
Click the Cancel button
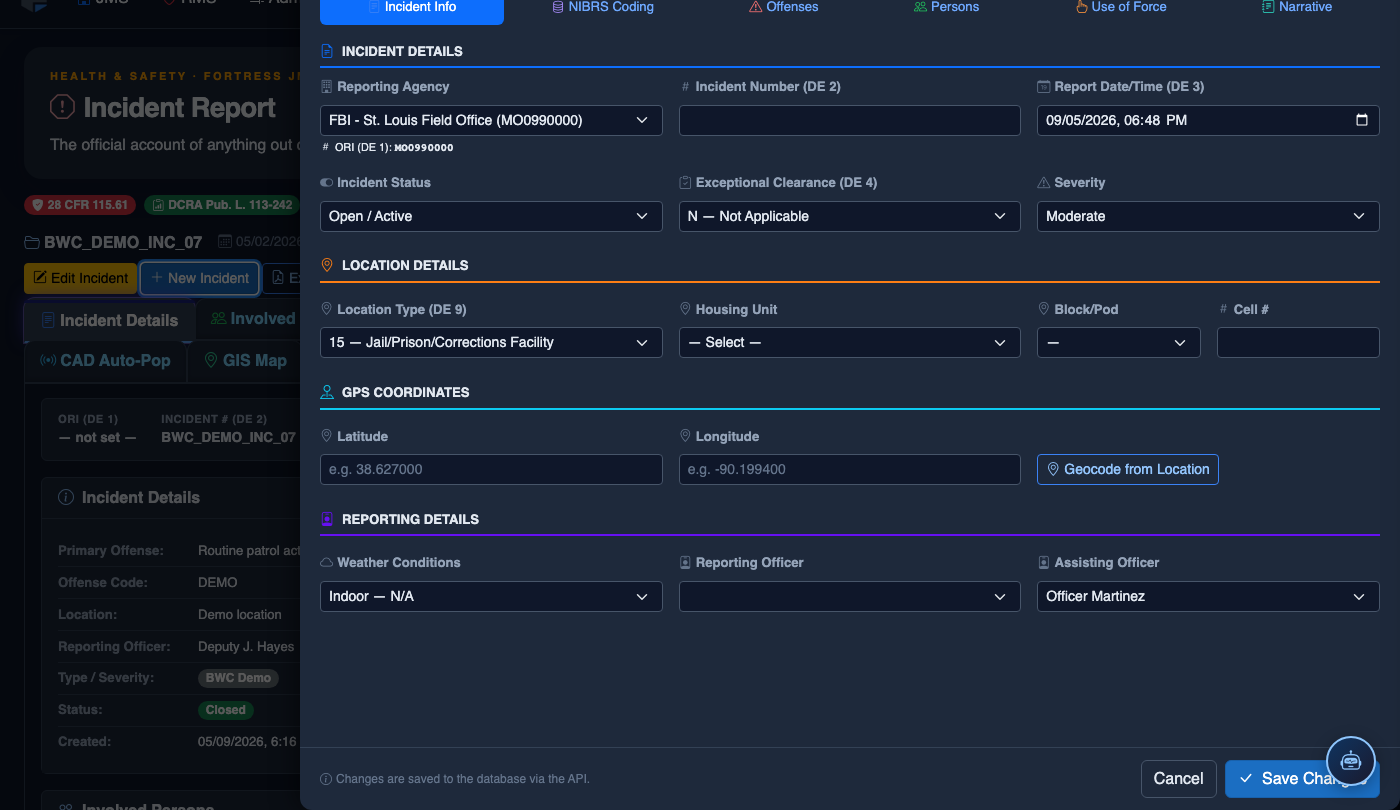(1178, 779)
